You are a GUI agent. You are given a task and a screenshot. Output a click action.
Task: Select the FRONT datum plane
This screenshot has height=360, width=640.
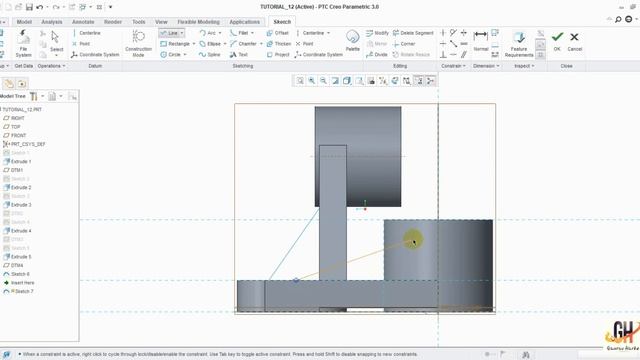(15, 136)
